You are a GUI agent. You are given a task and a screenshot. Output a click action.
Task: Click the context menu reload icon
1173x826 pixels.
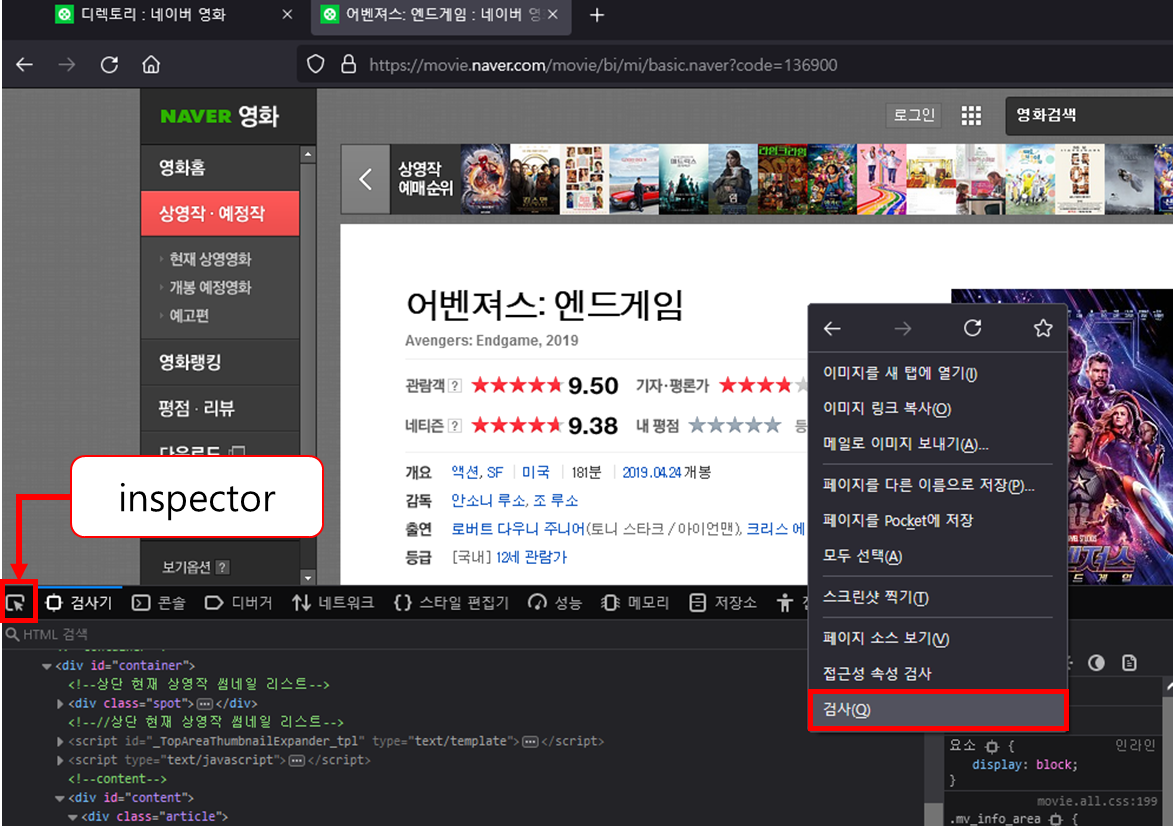tap(973, 328)
